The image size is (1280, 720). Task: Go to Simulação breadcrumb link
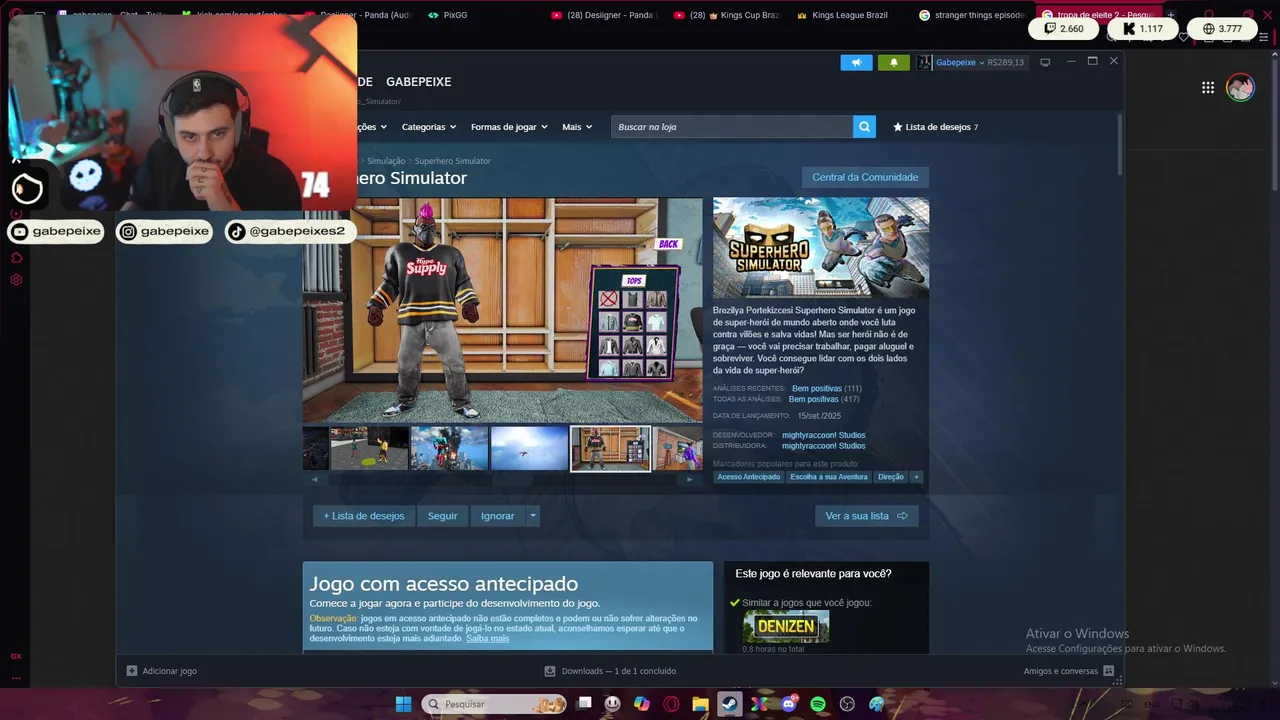386,161
